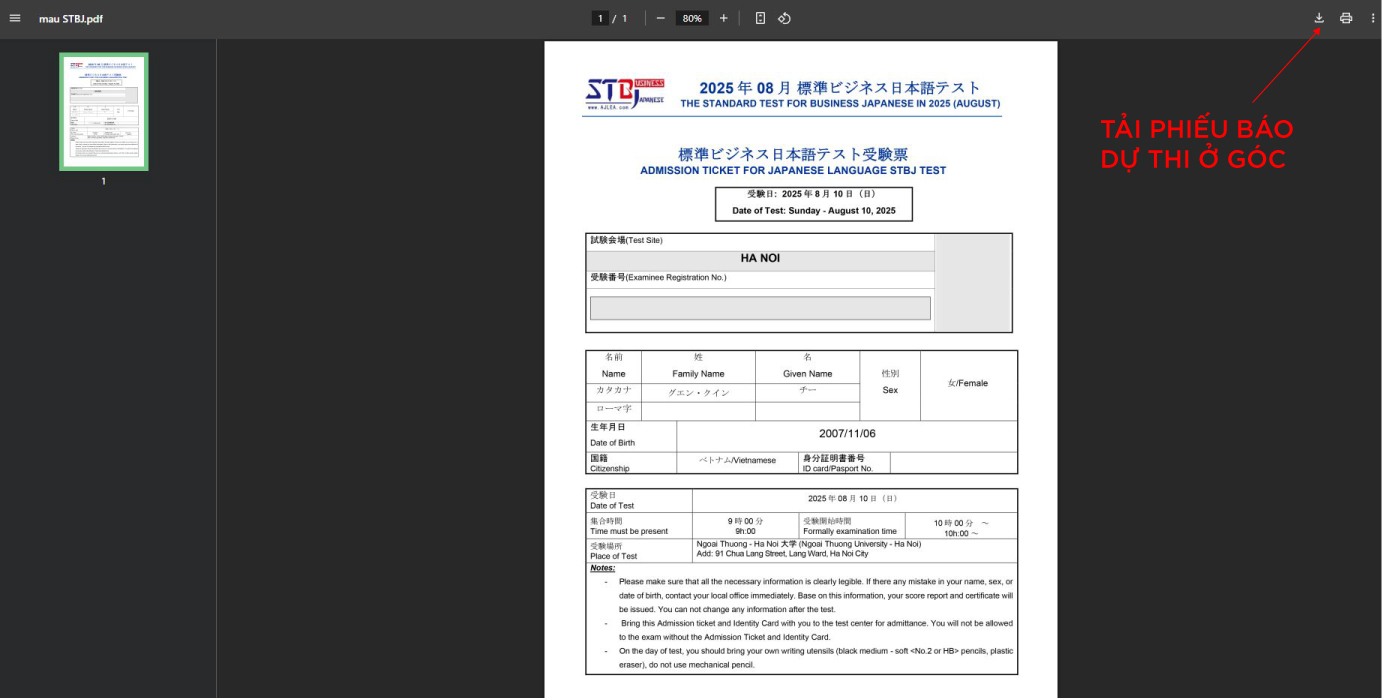This screenshot has width=1382, height=698.
Task: Click the katakana given name 'チー'
Action: pyautogui.click(x=807, y=391)
